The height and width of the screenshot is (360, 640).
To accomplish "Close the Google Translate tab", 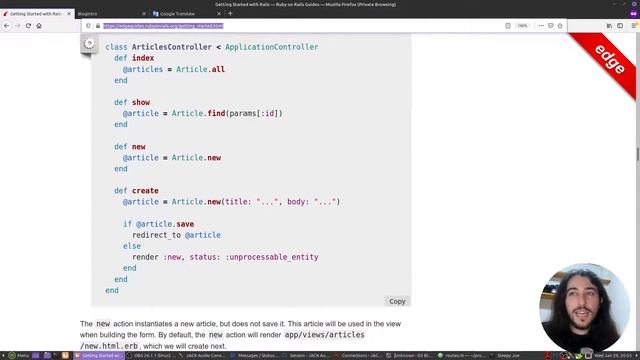I will [x=219, y=14].
